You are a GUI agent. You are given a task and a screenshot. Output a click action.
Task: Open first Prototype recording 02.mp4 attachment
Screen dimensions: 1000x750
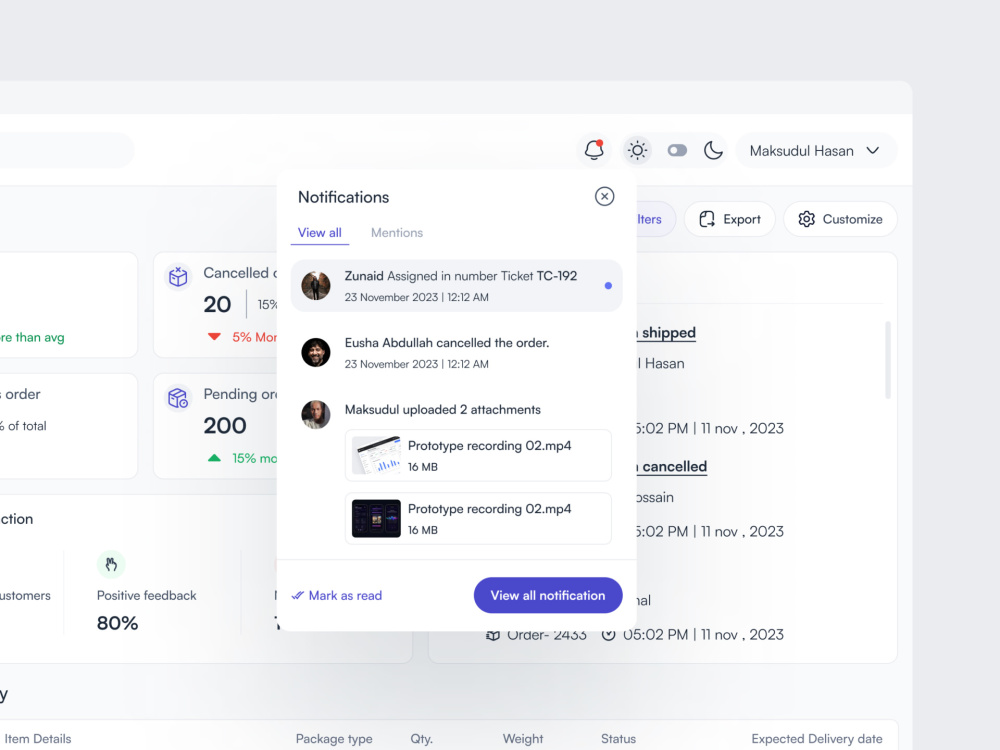coord(478,455)
